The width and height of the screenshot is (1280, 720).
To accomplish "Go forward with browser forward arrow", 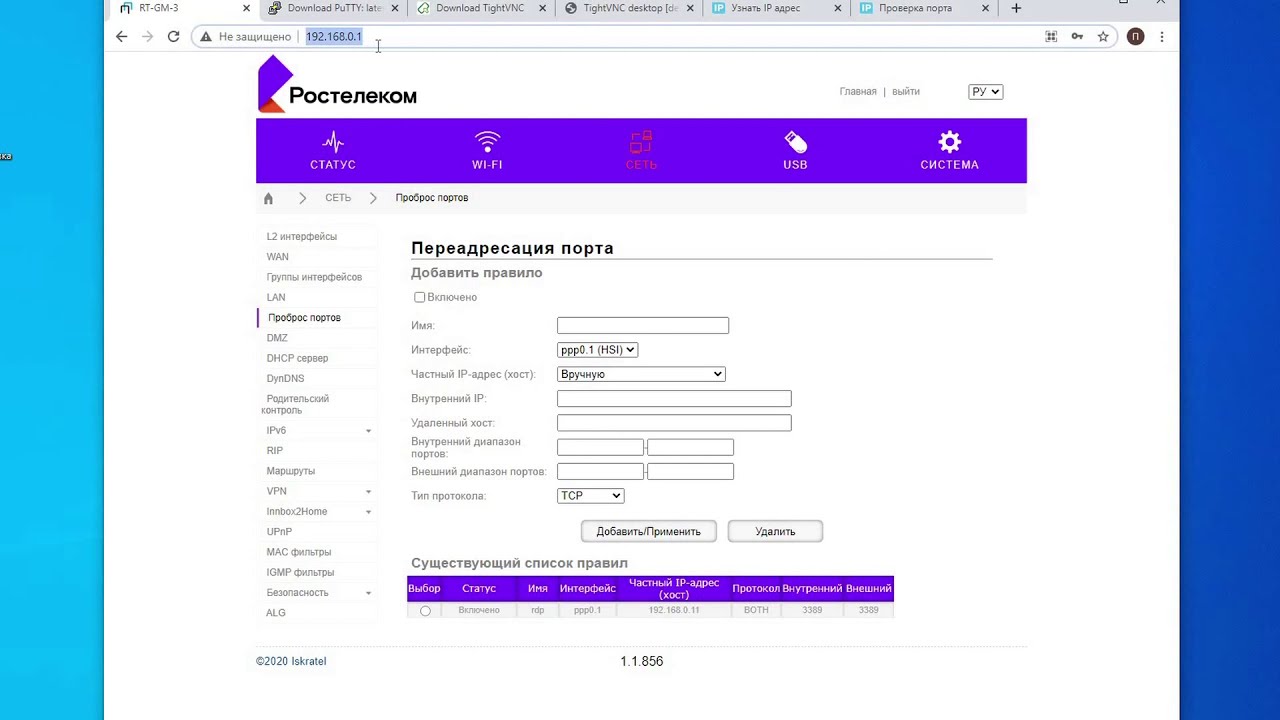I will click(x=147, y=36).
